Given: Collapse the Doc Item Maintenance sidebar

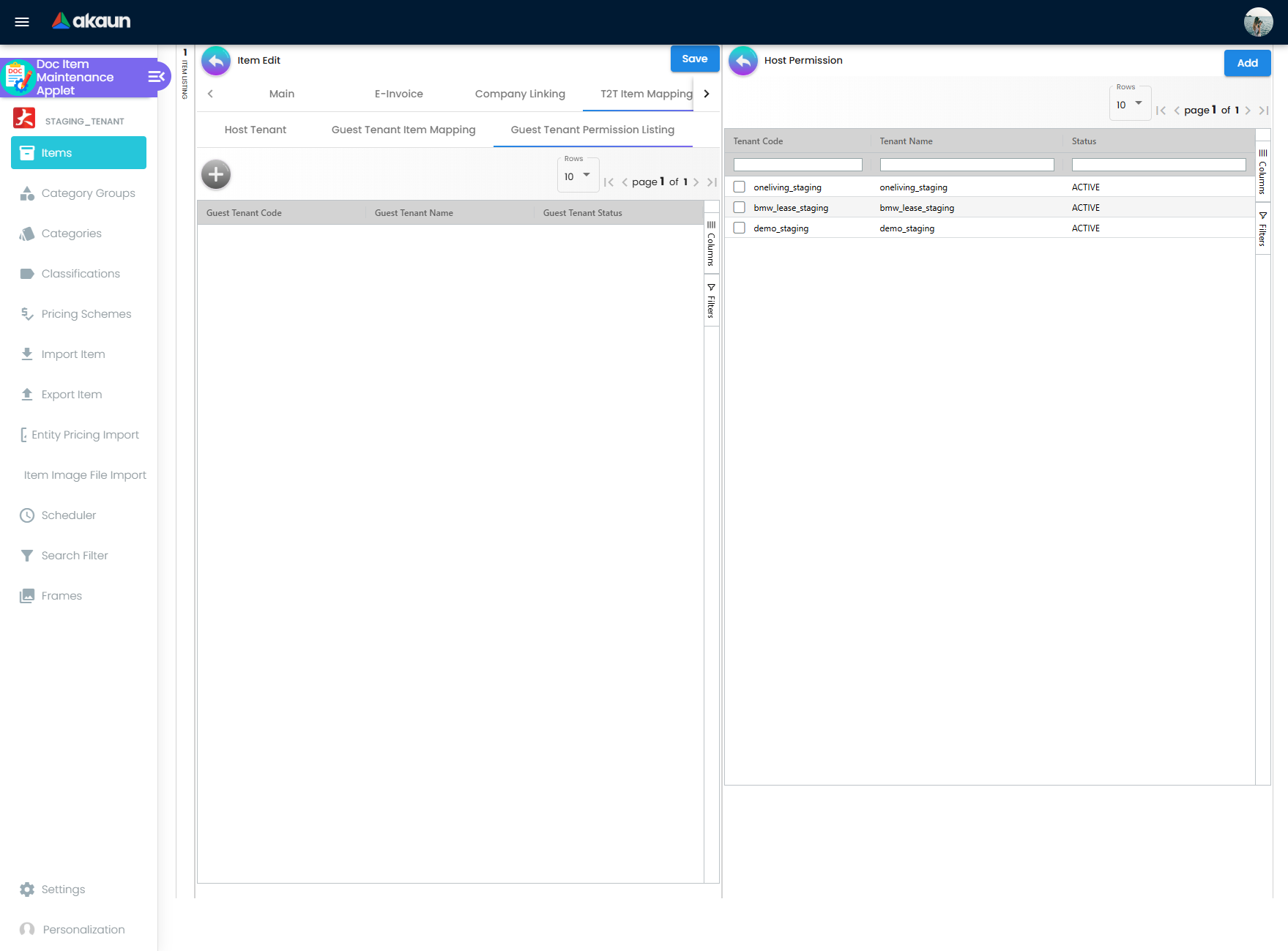Looking at the screenshot, I should [x=156, y=77].
